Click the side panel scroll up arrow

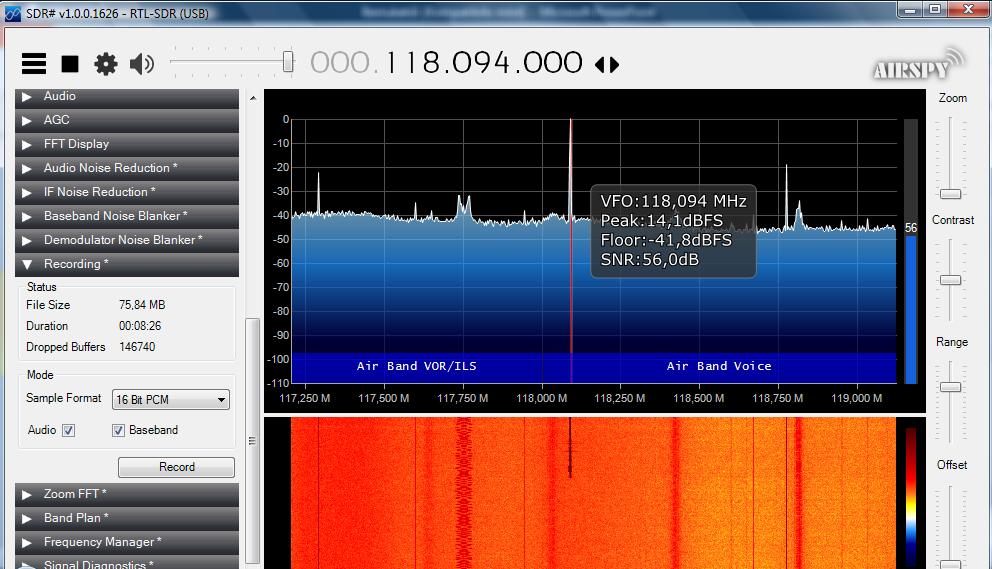click(253, 98)
